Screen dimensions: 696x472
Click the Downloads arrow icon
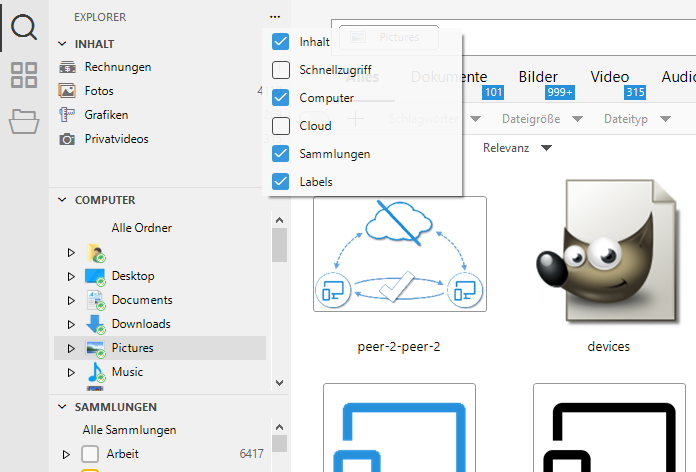(x=96, y=324)
